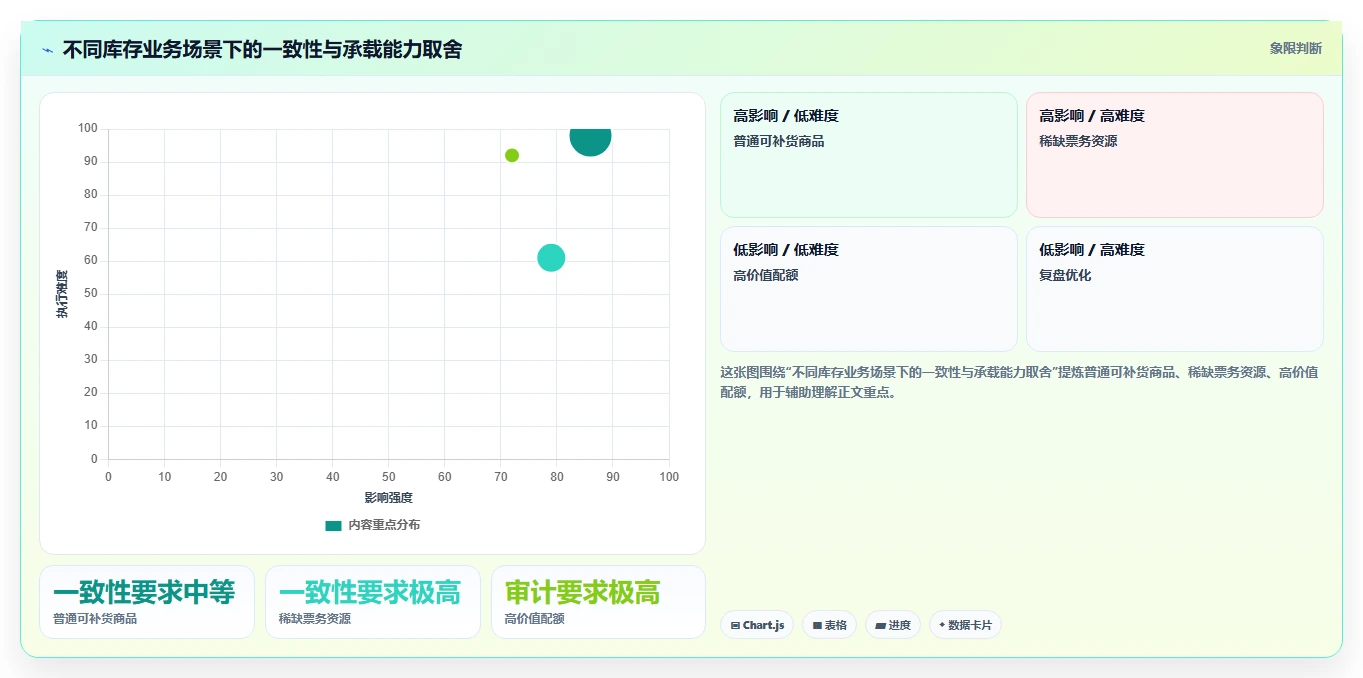Click the lightning bolt icon beside the title
Image resolution: width=1363 pixels, height=678 pixels.
click(x=47, y=50)
